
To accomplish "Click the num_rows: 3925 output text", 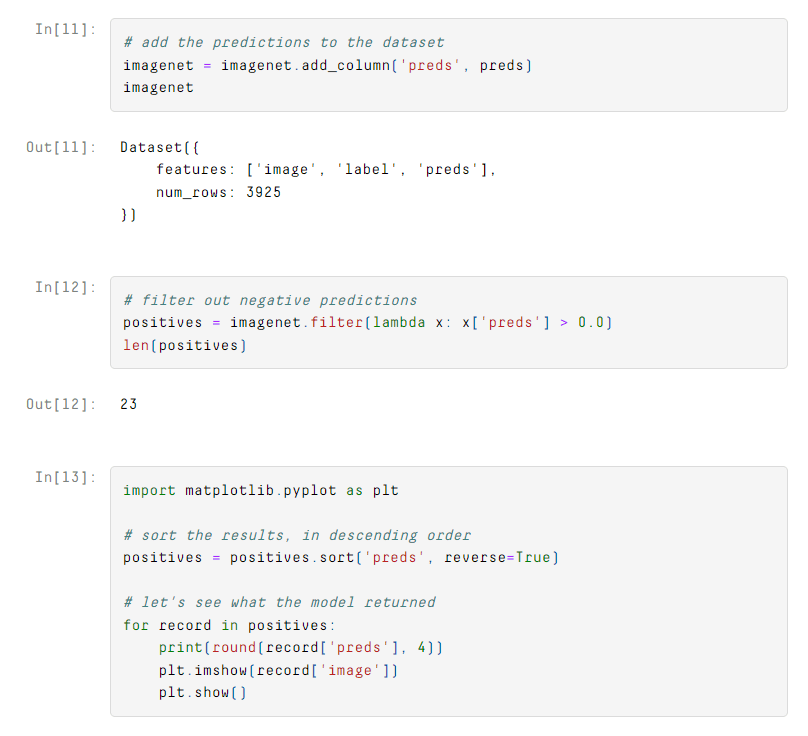I will [218, 192].
